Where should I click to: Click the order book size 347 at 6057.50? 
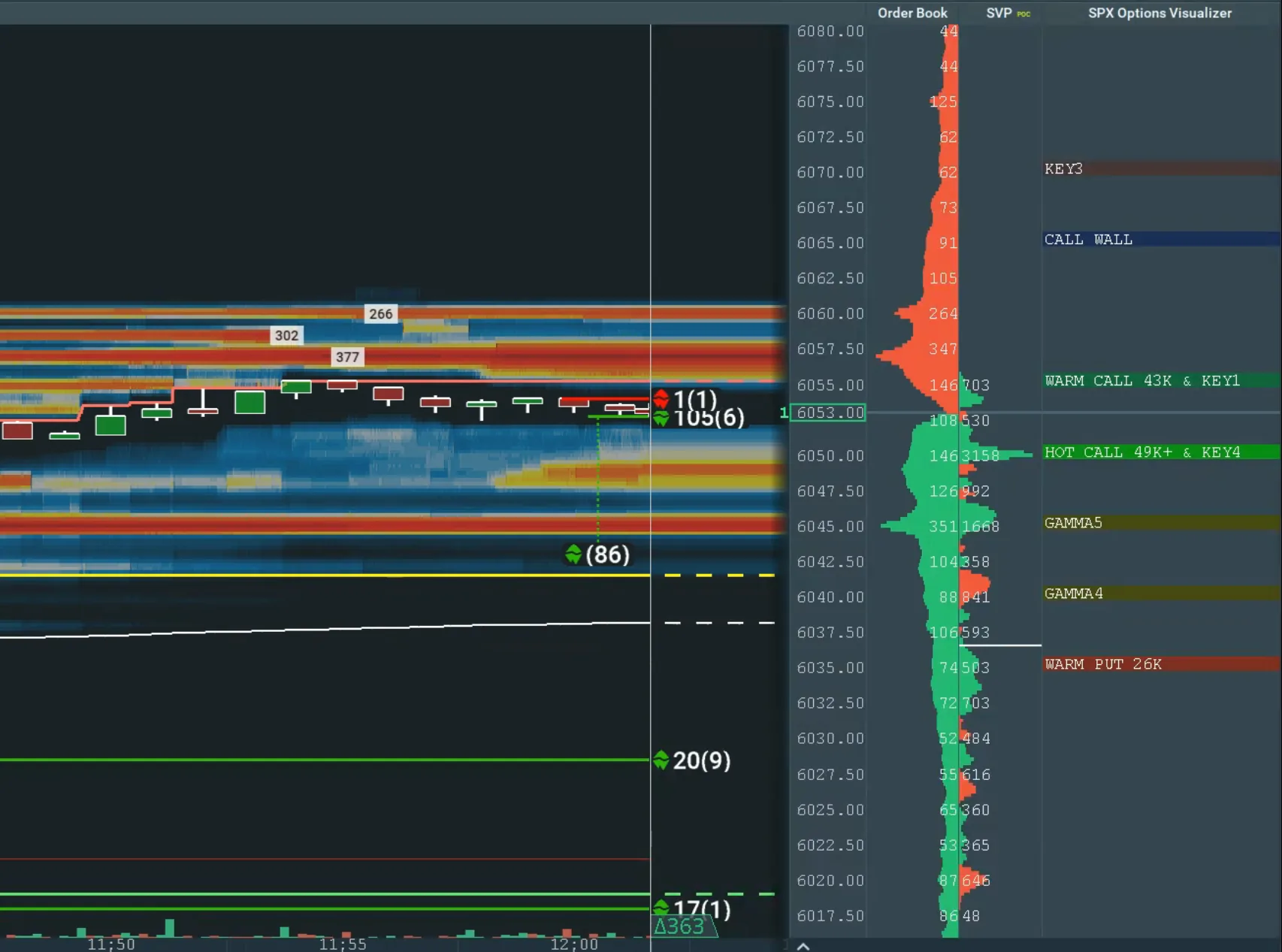tap(943, 349)
